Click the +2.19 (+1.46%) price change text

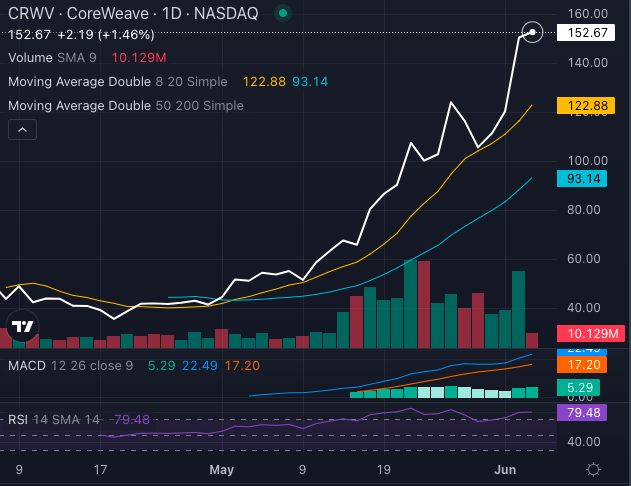pos(106,35)
